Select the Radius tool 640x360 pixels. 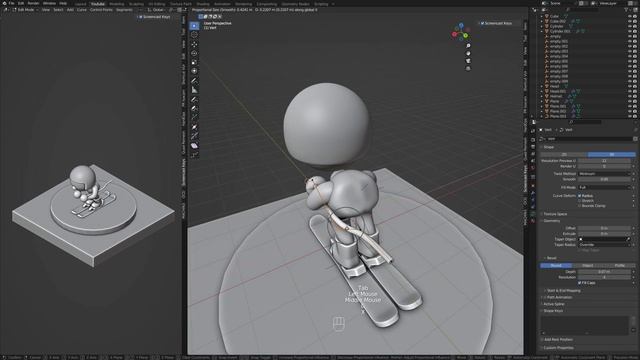(194, 127)
